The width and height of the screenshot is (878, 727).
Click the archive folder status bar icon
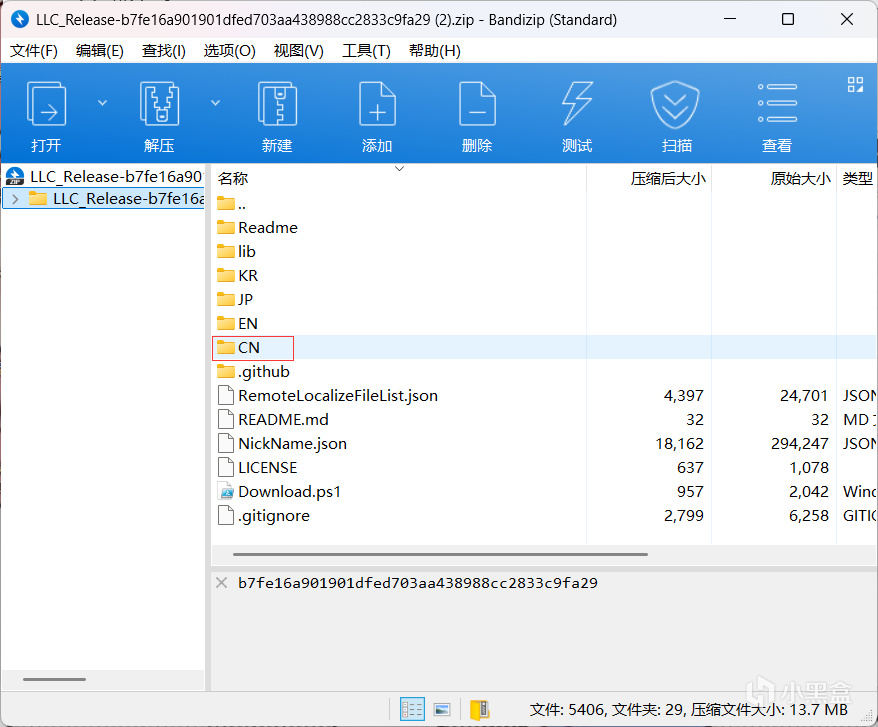(479, 710)
